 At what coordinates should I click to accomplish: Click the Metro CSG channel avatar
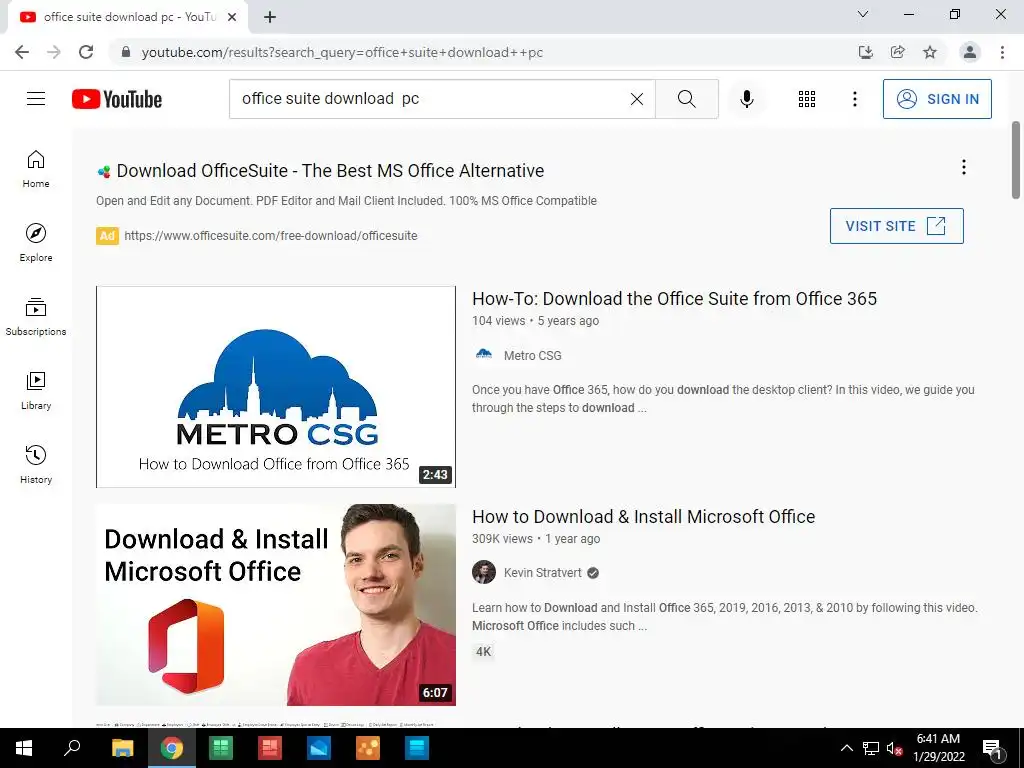coord(484,355)
